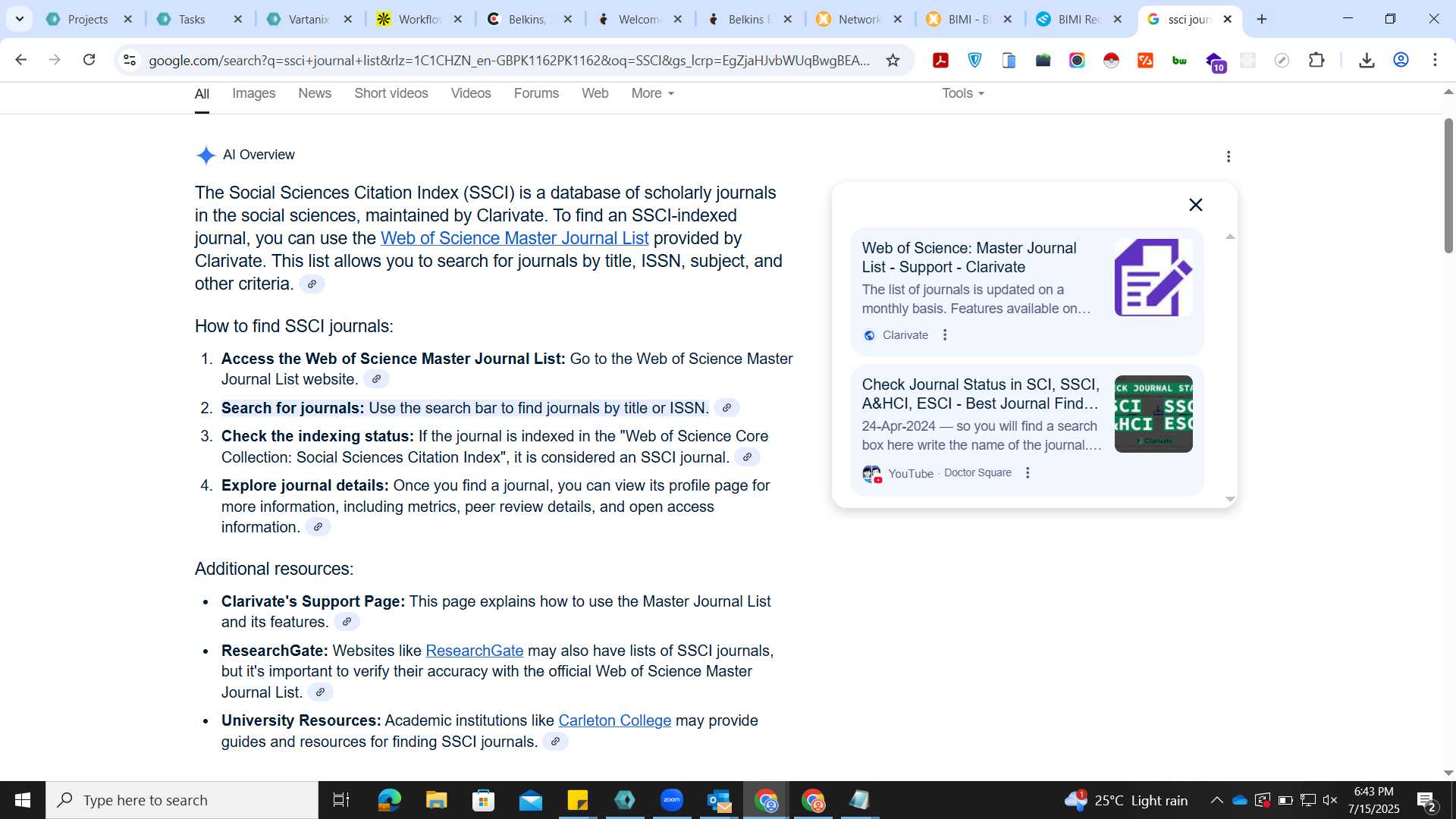
Task: Open weather widget showing 25°C Light rain
Action: pyautogui.click(x=1125, y=800)
